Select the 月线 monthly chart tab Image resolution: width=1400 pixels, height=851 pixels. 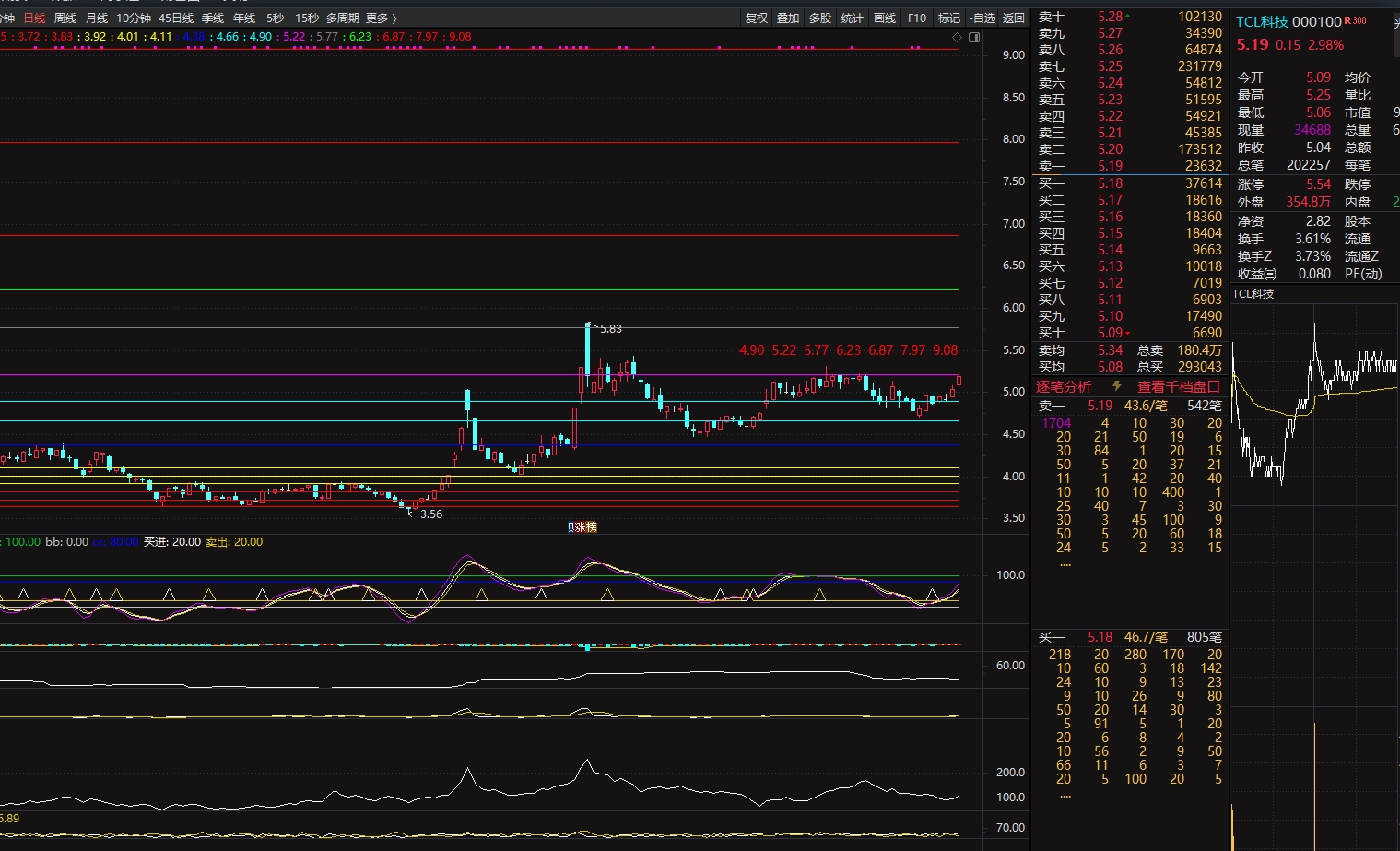97,18
